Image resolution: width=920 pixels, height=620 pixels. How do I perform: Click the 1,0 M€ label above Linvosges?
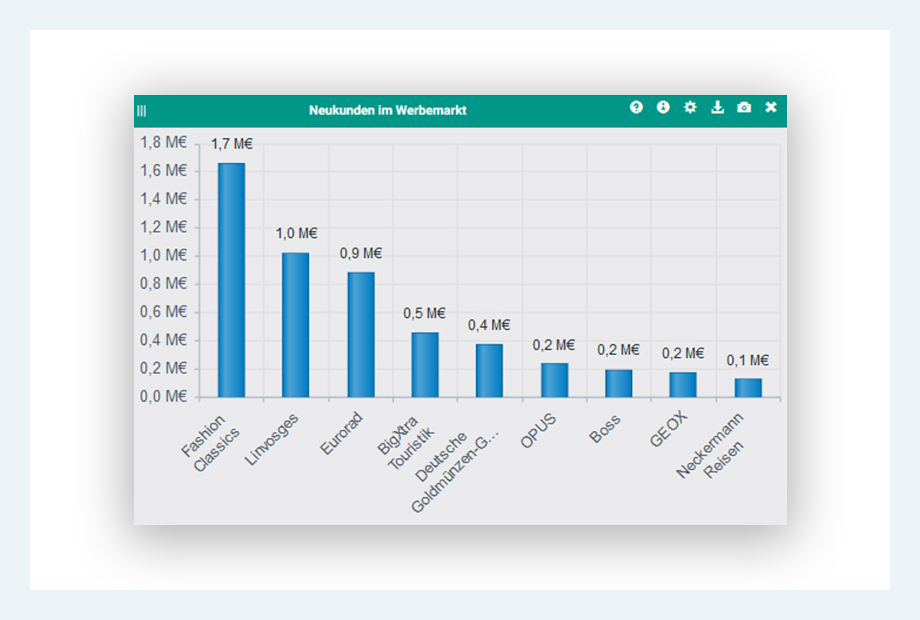[x=296, y=233]
